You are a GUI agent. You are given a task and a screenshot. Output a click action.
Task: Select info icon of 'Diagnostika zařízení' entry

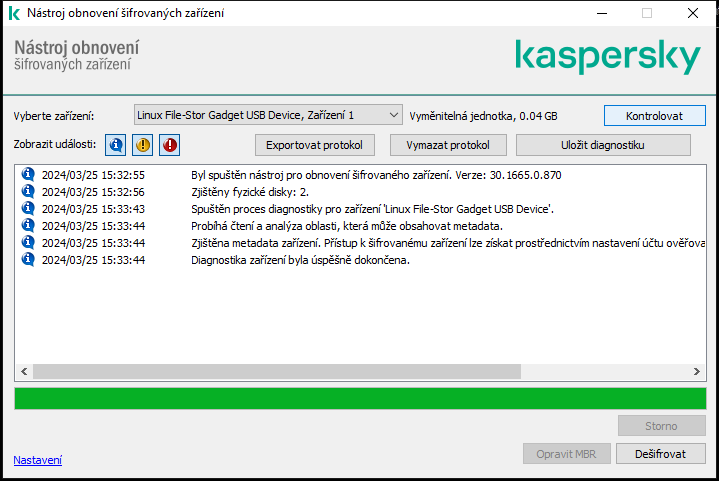[28, 259]
